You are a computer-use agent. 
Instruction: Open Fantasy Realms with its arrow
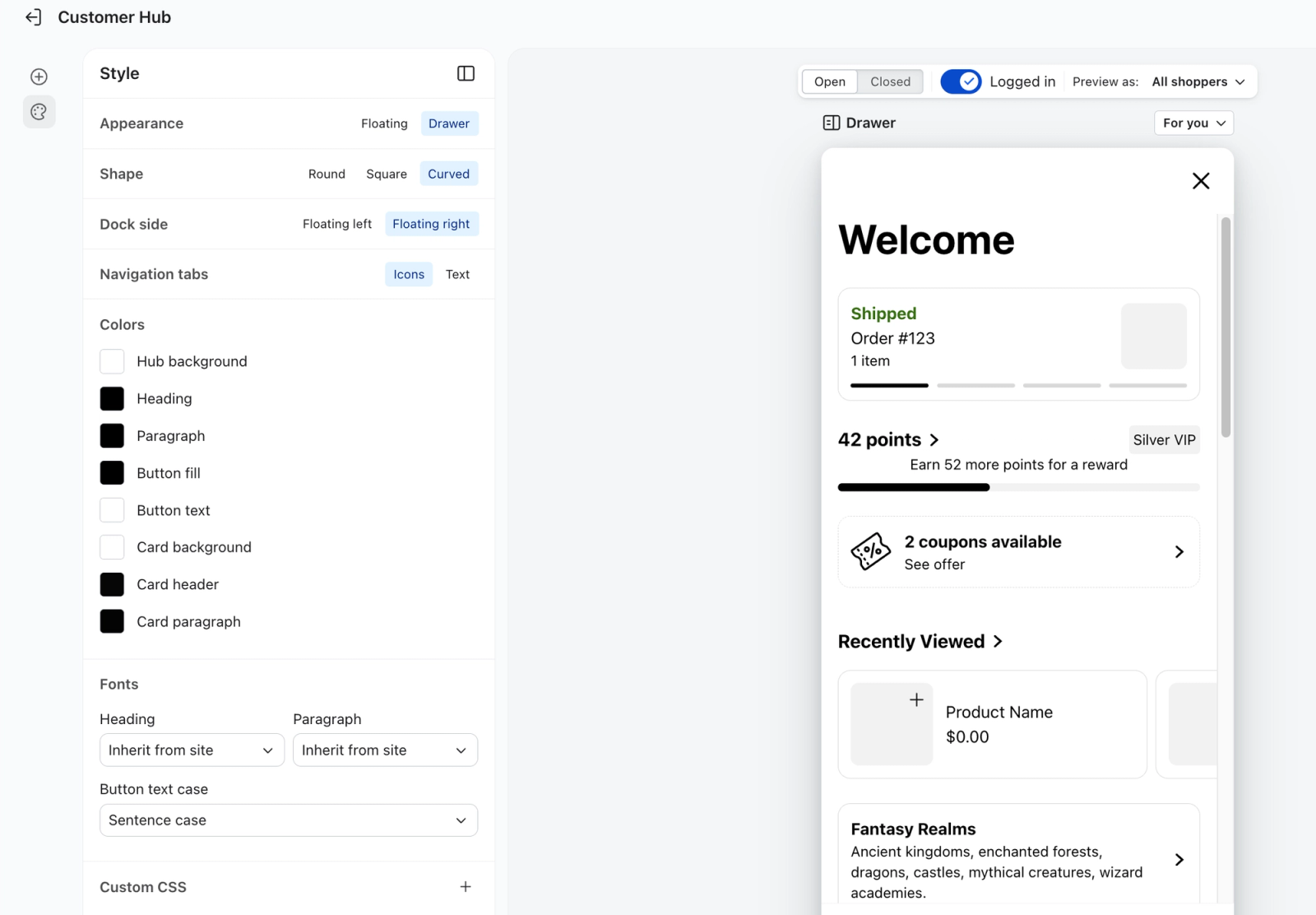pyautogui.click(x=1179, y=860)
